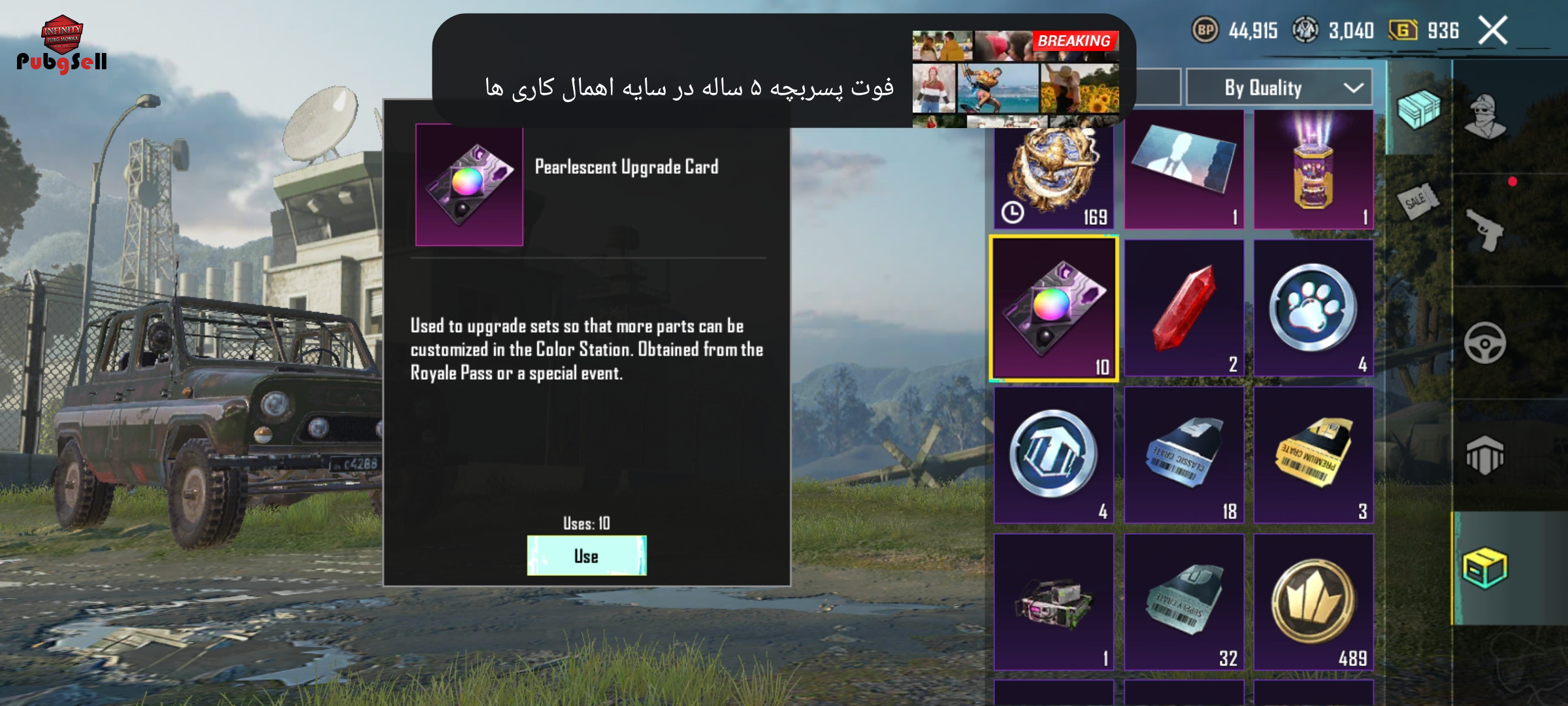Viewport: 1568px width, 706px height.
Task: Tap the BP currency balance
Action: pos(1235,30)
